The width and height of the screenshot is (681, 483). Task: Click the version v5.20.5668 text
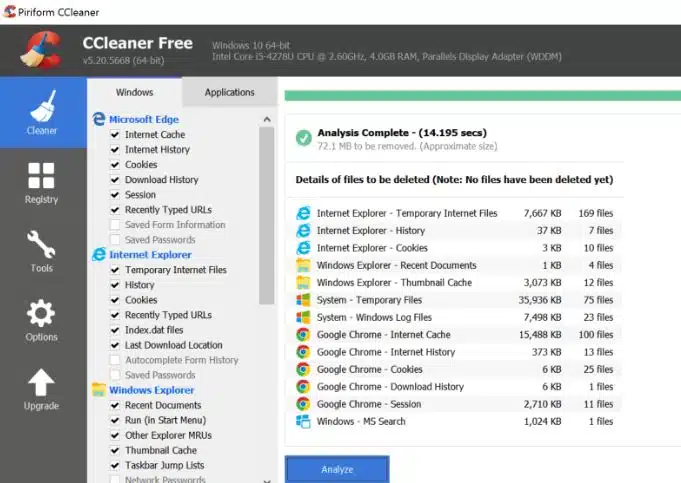(124, 60)
